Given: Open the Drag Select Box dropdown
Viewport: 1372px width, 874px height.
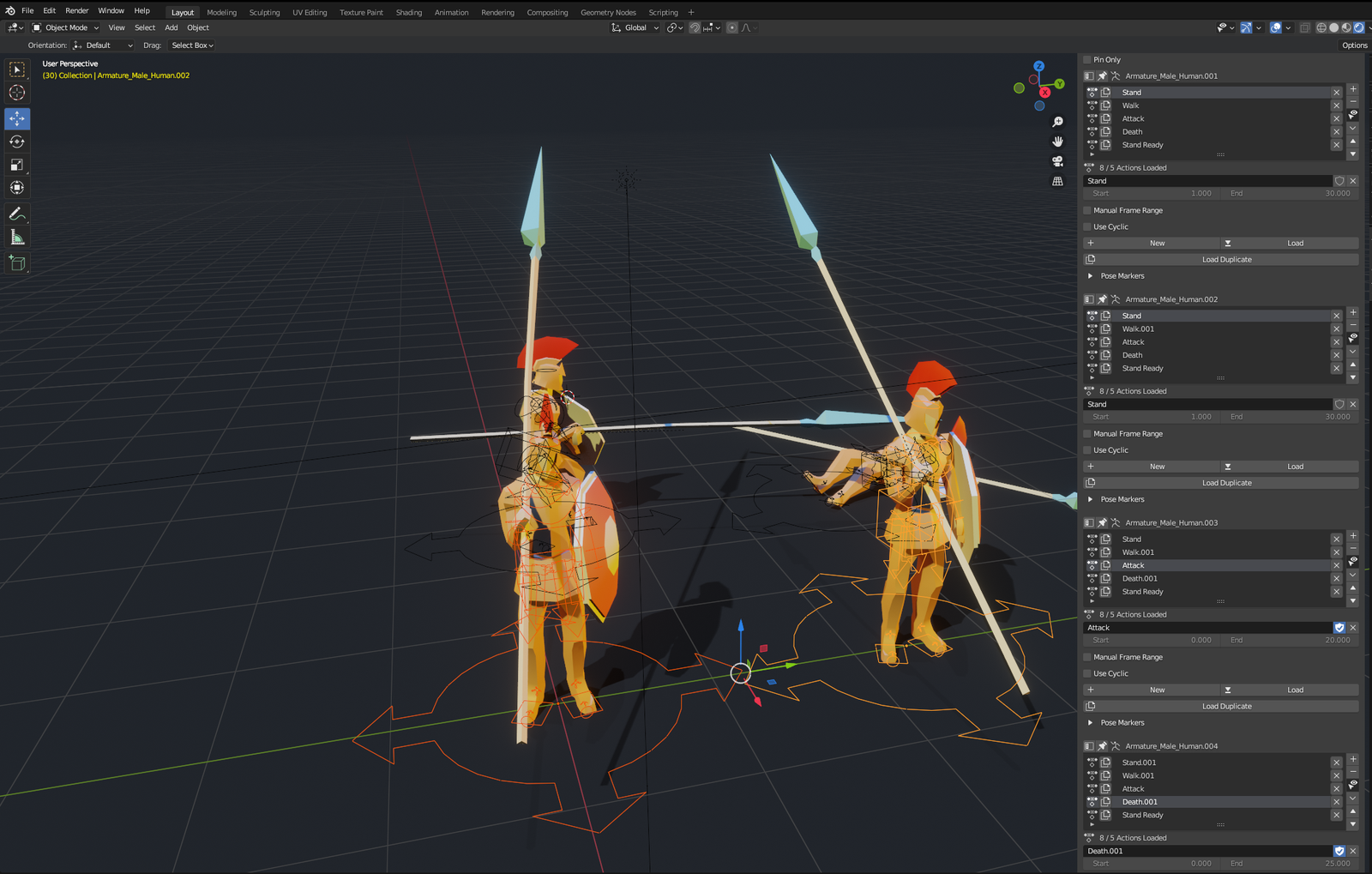Looking at the screenshot, I should click(x=192, y=45).
